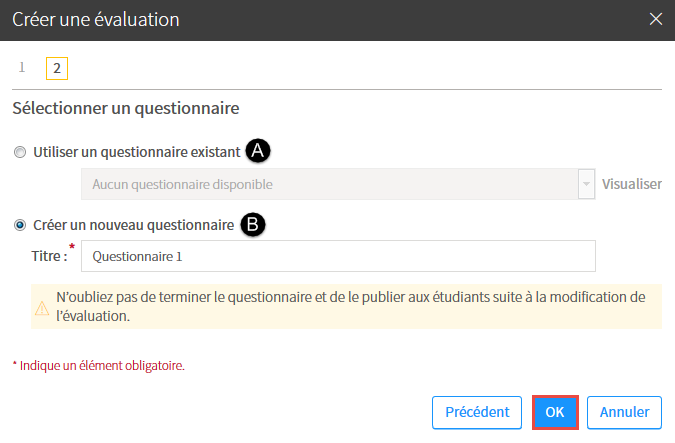Cancel using the Annuler button

pos(624,412)
